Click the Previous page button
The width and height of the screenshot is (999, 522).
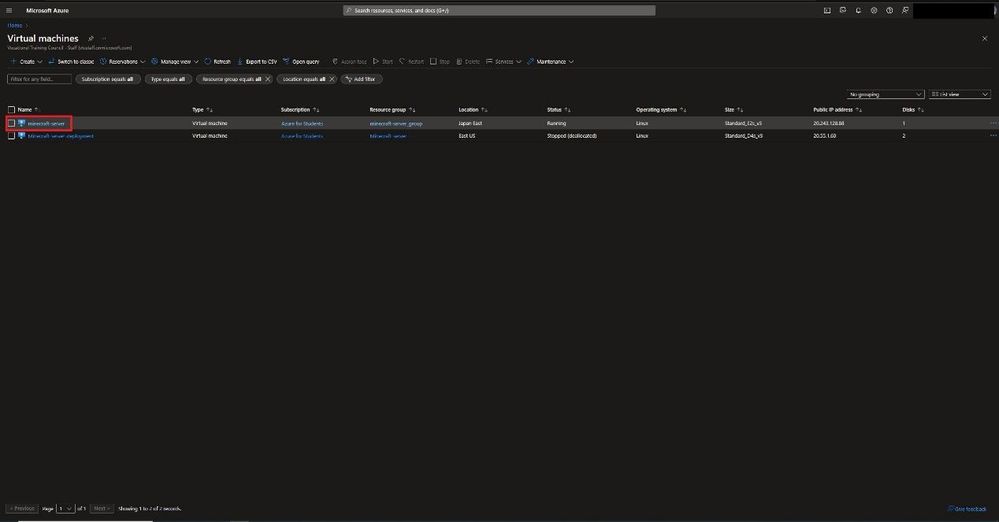[22, 509]
